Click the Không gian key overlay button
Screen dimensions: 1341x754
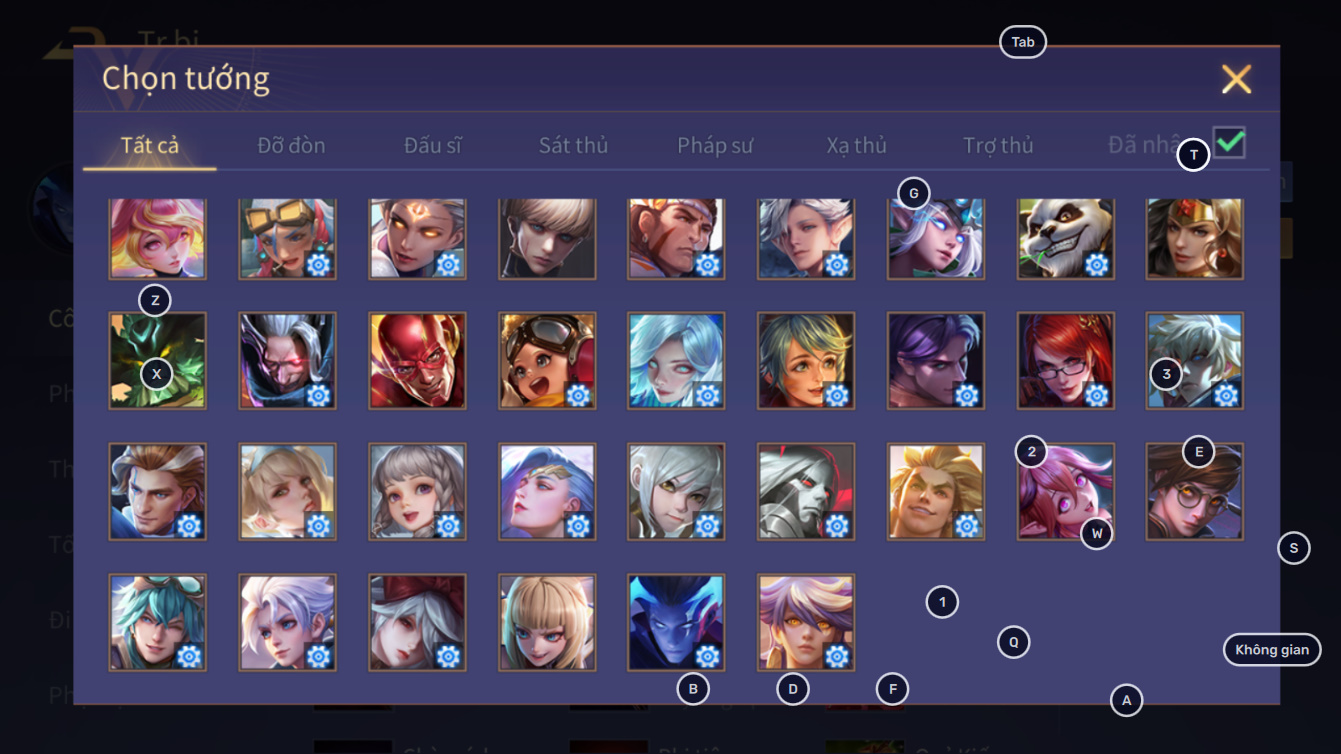pos(1272,650)
